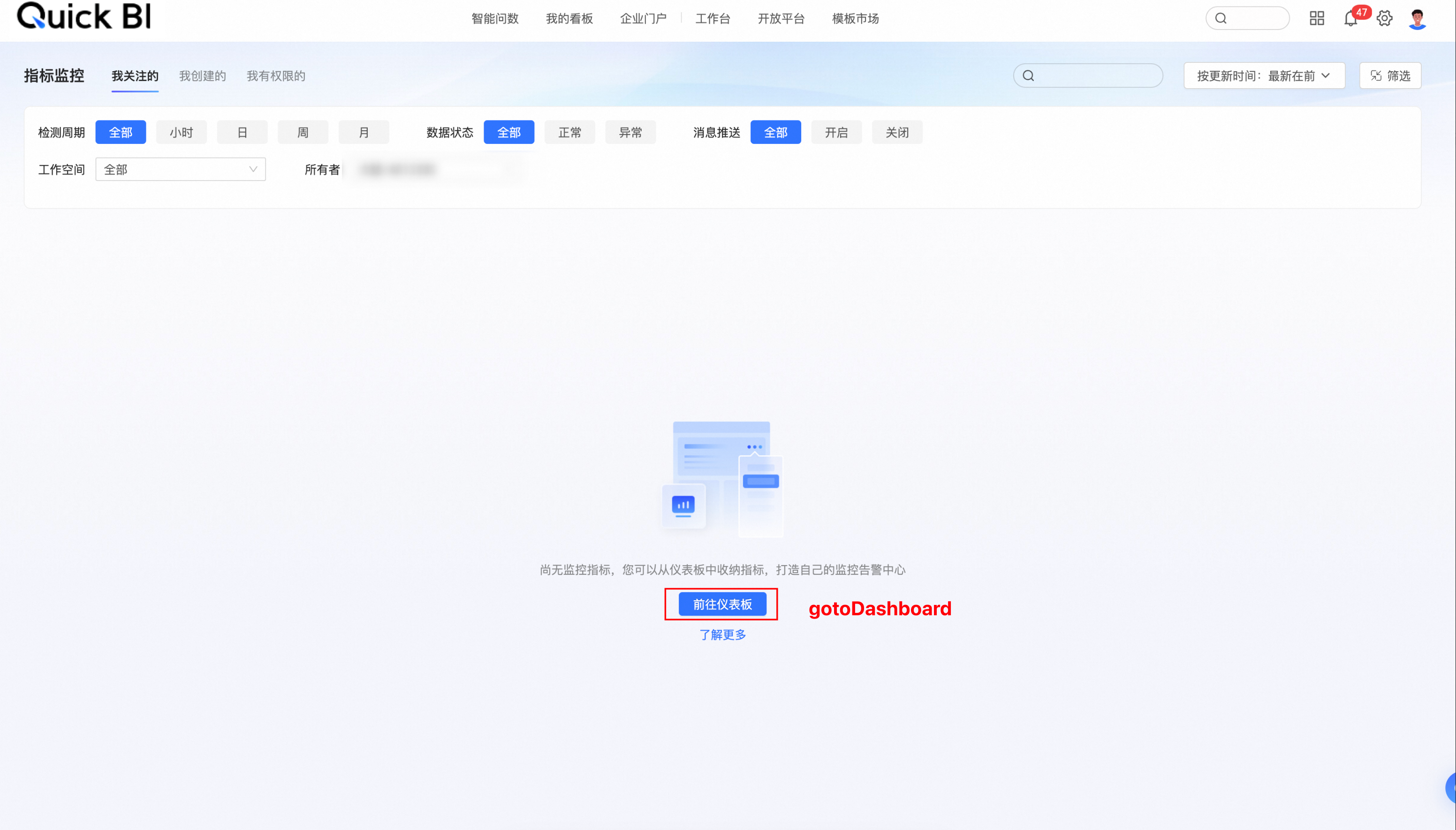Filter data status by 正常
This screenshot has height=830, width=1456.
pos(569,132)
